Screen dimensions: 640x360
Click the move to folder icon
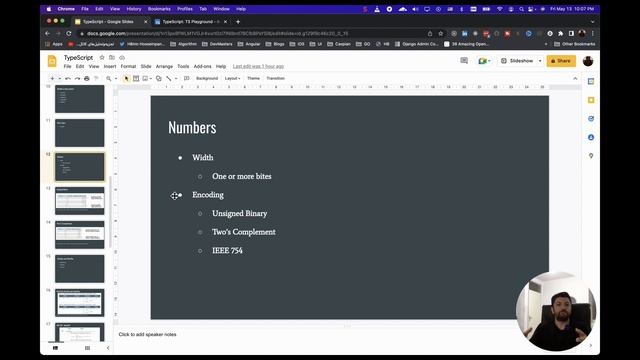pos(112,58)
